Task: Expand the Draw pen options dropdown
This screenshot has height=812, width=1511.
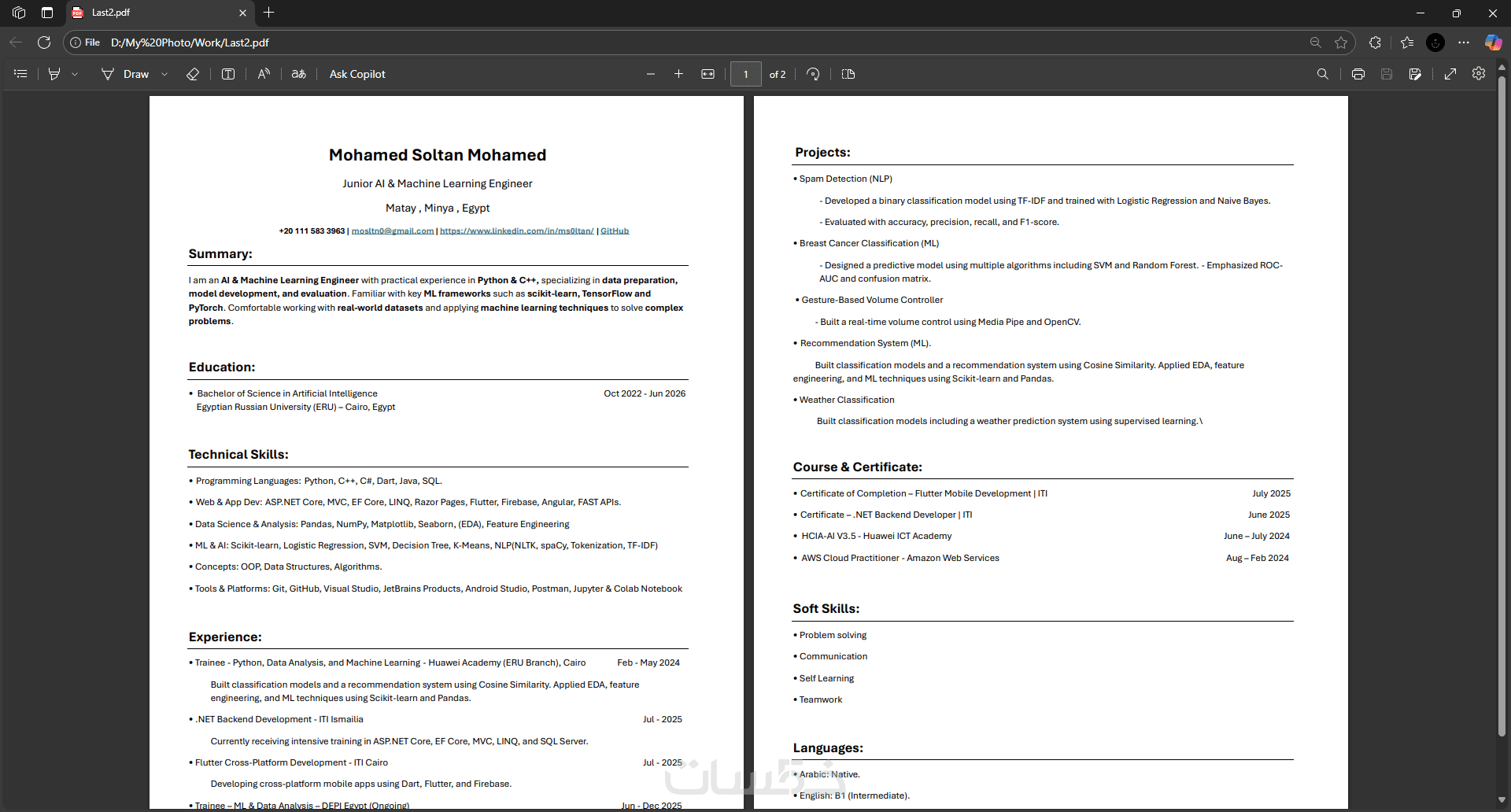Action: click(x=164, y=74)
